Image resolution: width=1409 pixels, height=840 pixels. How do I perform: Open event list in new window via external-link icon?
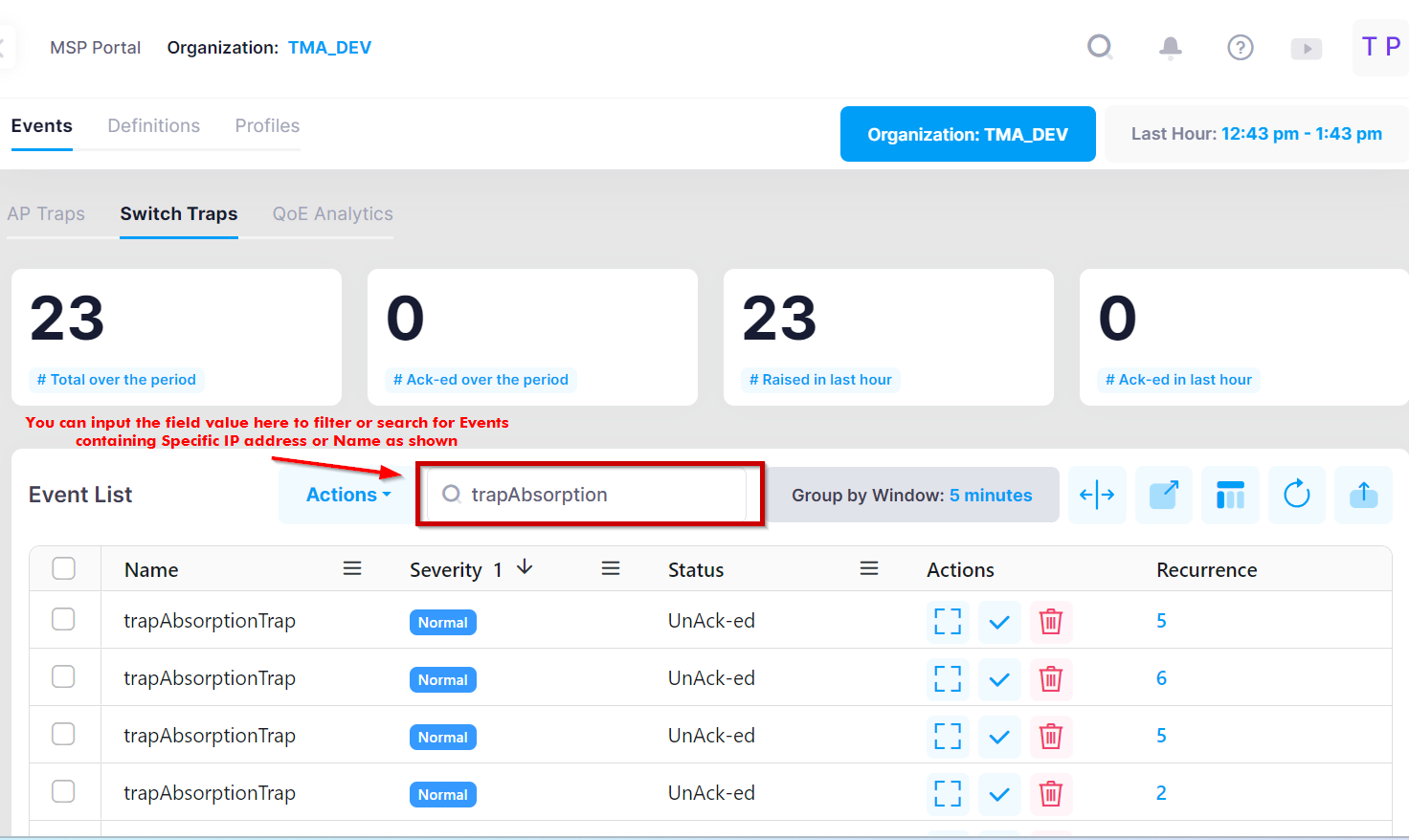coord(1164,495)
